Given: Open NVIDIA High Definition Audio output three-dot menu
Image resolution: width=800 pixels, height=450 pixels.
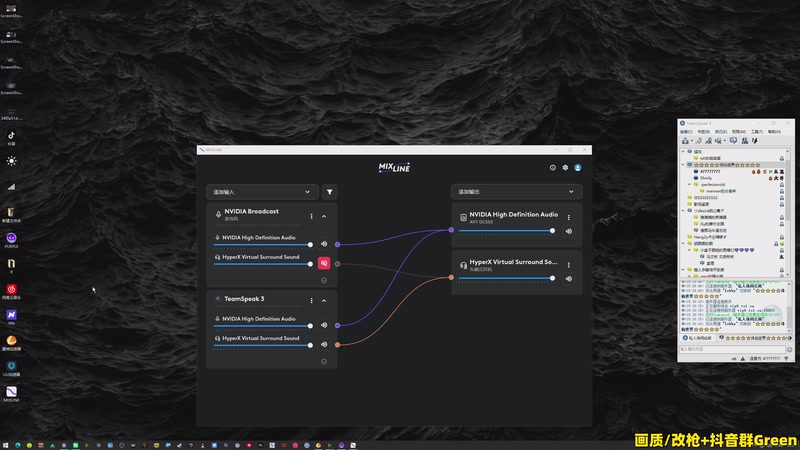Looking at the screenshot, I should pyautogui.click(x=569, y=217).
